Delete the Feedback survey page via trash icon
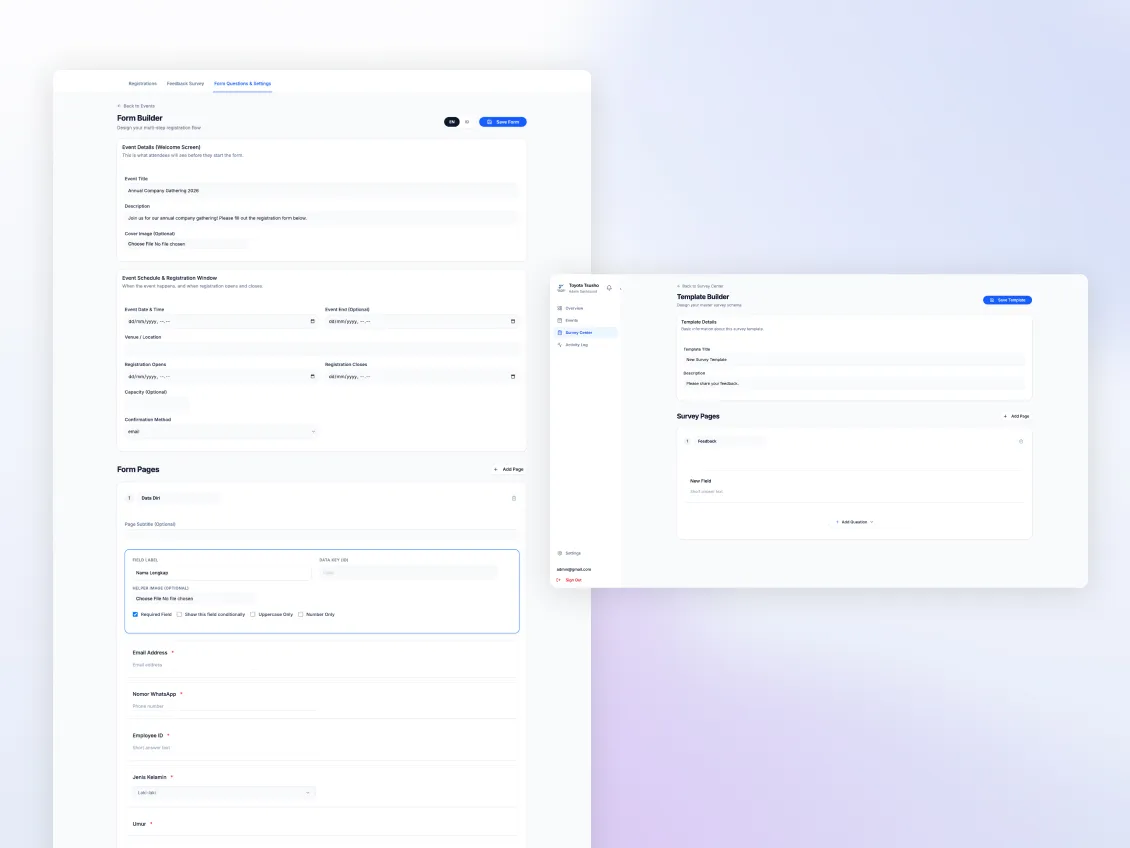The height and width of the screenshot is (848, 1130). (1020, 441)
